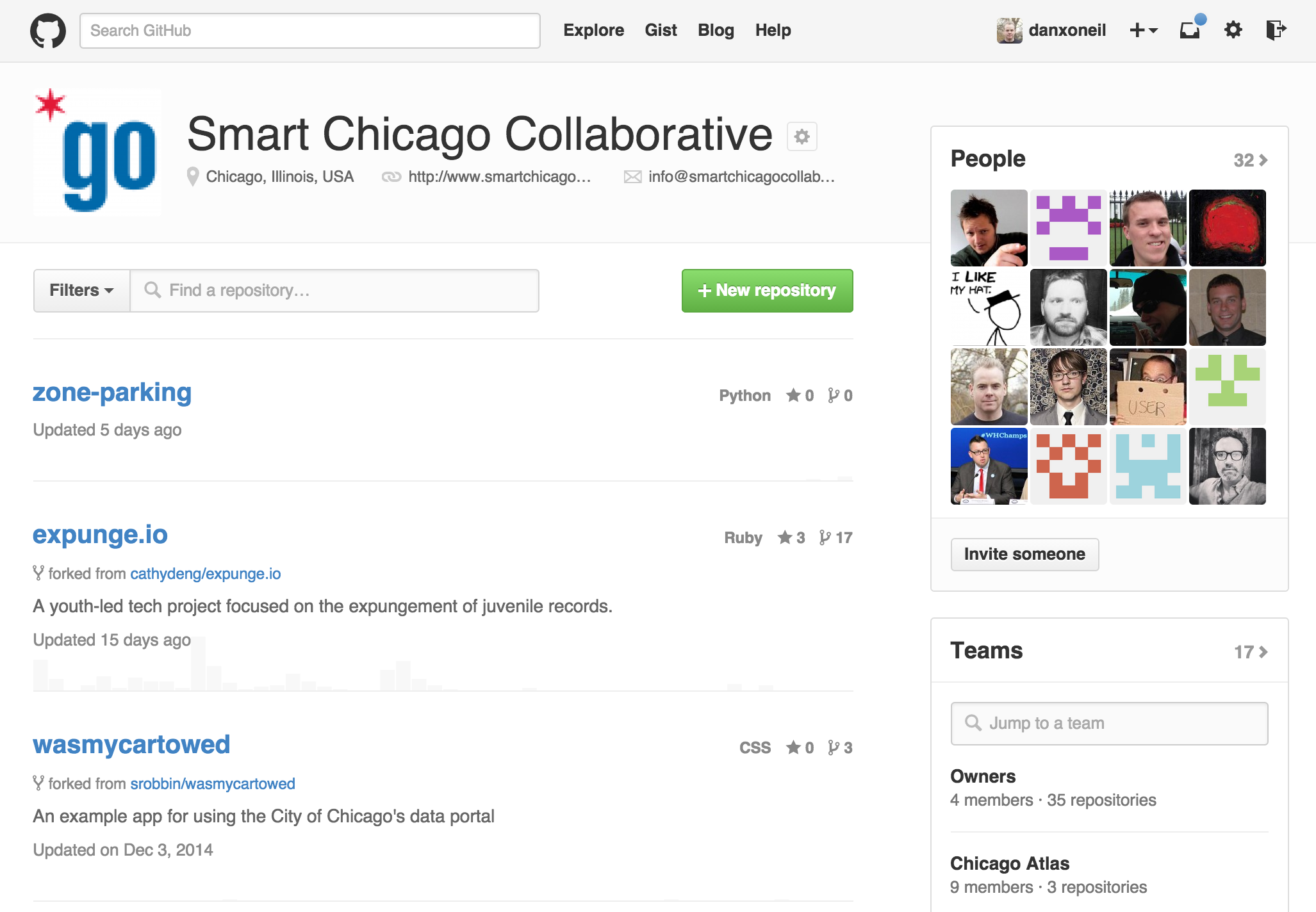
Task: Open the red blob member avatar
Action: 1228,228
